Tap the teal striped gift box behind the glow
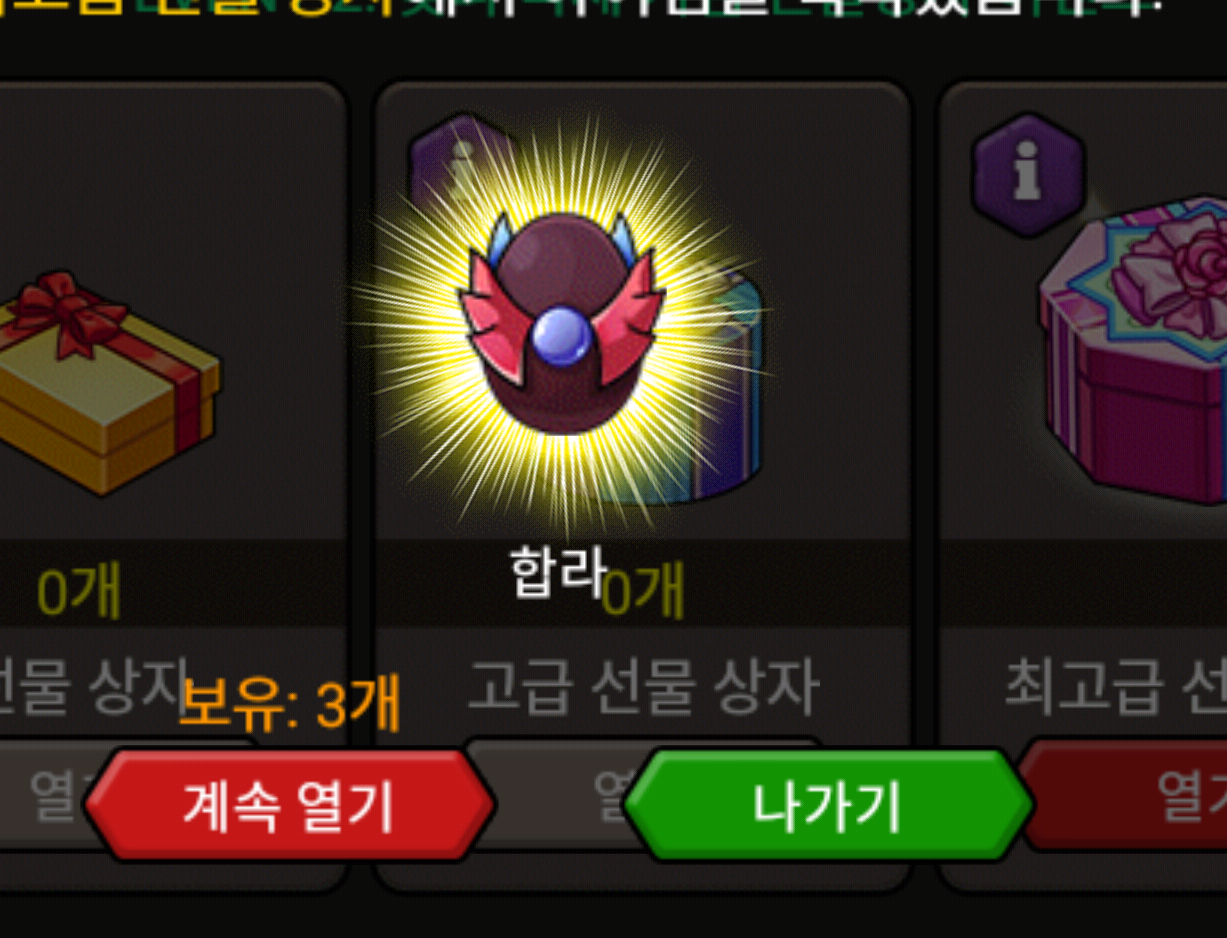The image size is (1227, 938). click(x=718, y=390)
